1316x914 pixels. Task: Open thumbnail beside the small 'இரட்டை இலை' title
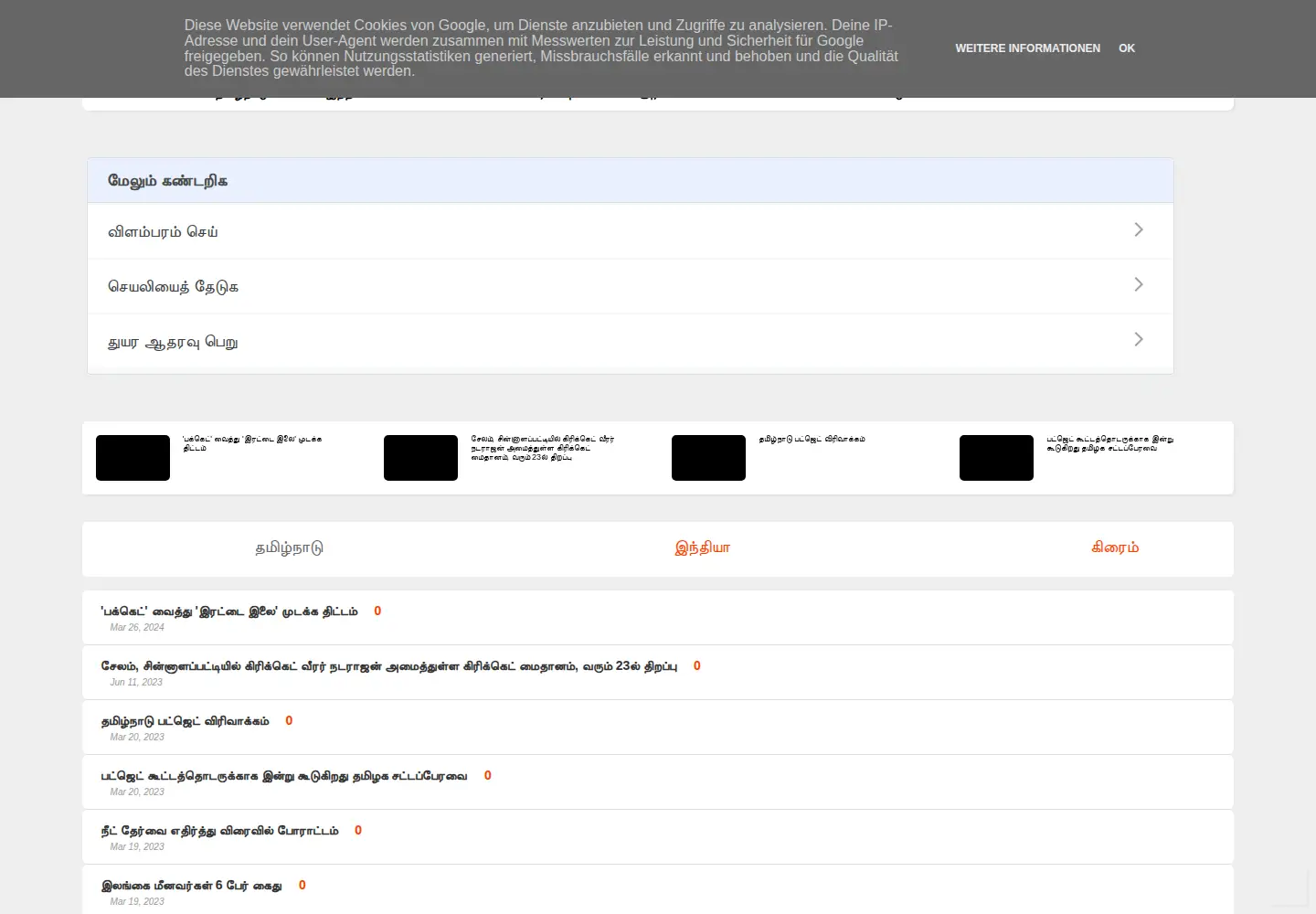tap(133, 458)
